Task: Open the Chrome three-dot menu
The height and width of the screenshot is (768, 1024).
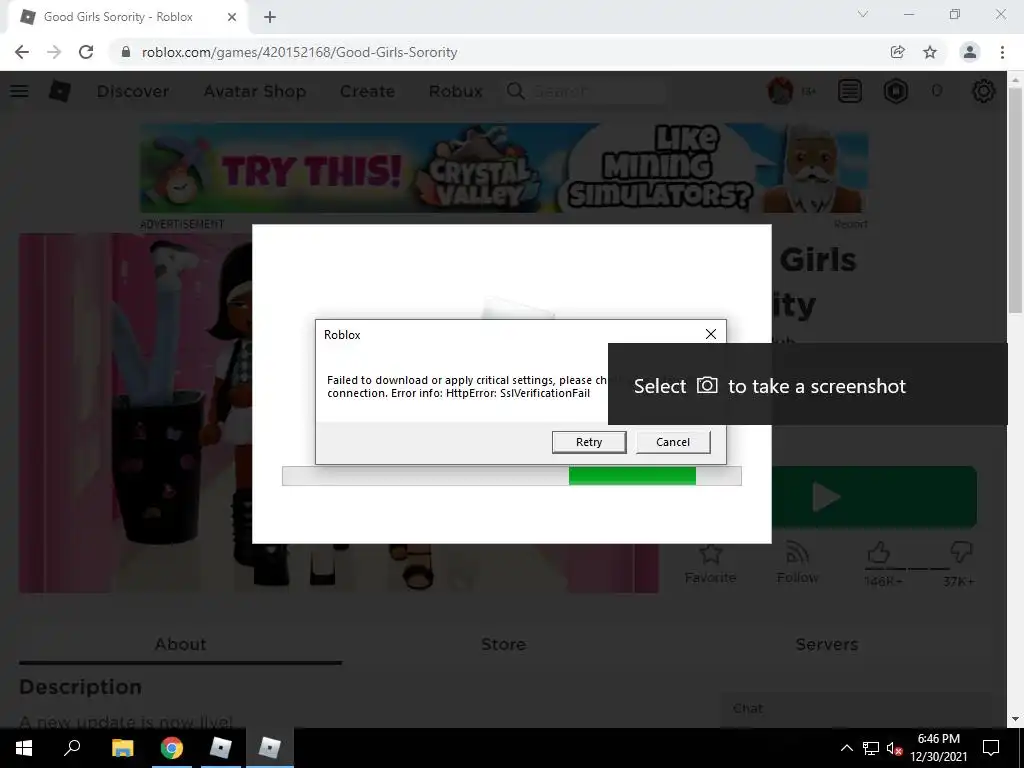Action: (x=1002, y=52)
